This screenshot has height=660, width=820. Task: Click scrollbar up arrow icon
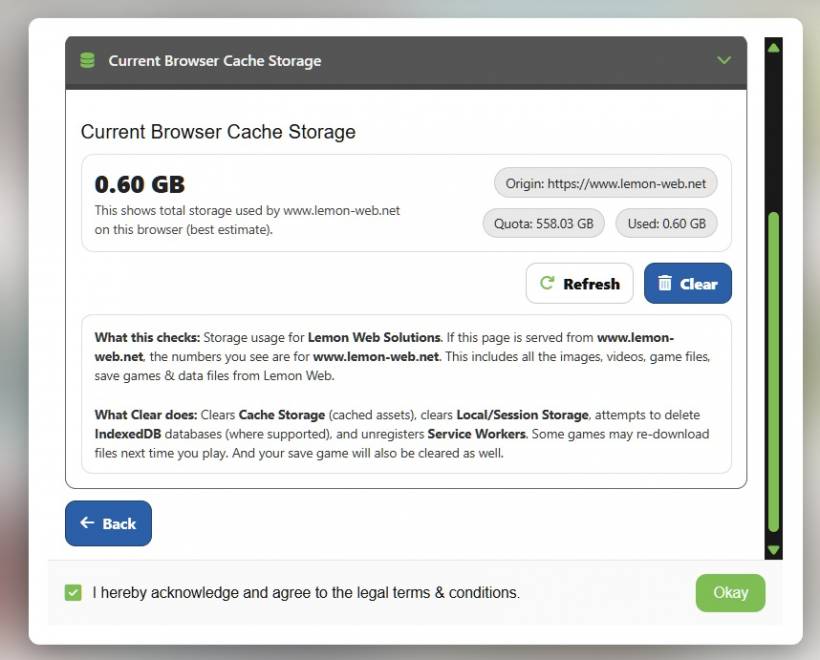click(773, 47)
